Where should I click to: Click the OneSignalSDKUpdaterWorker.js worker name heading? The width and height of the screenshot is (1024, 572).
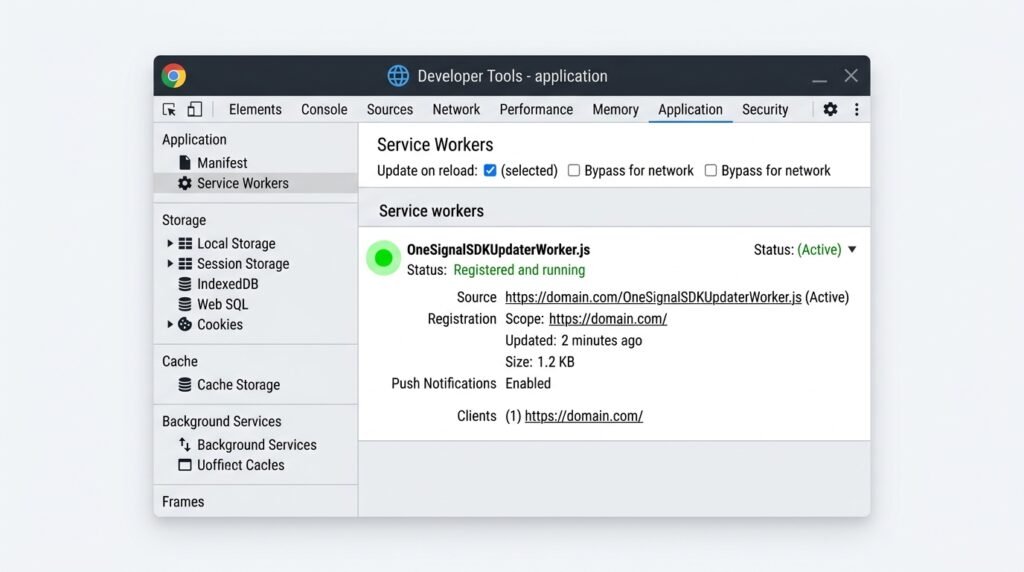[498, 249]
